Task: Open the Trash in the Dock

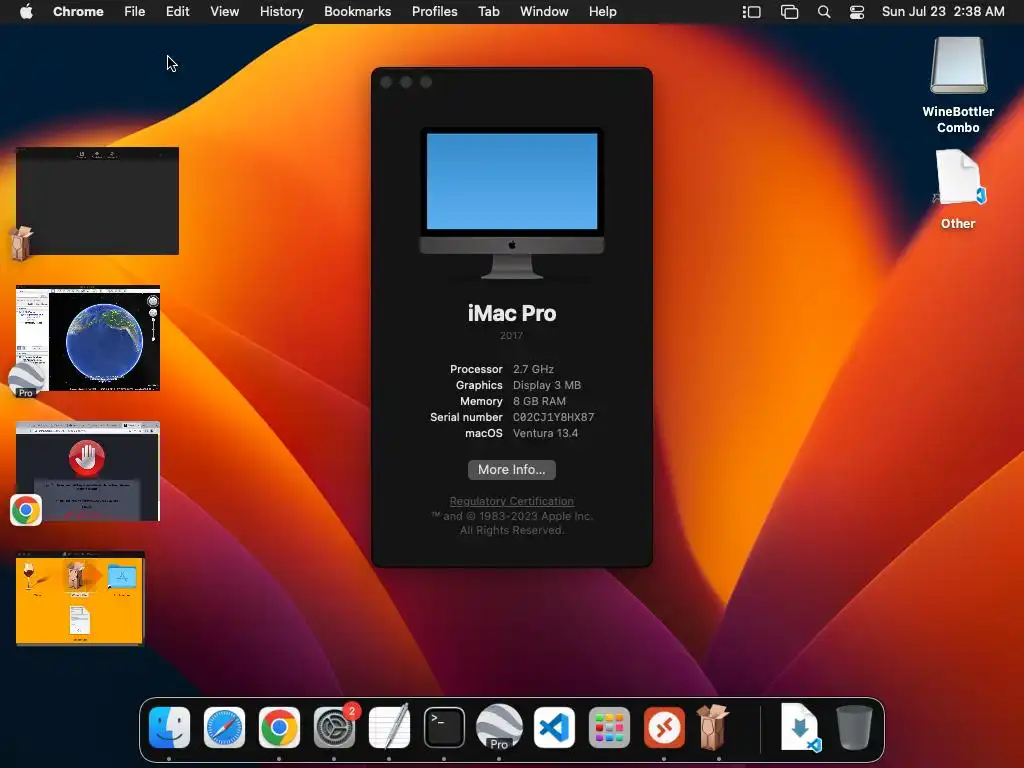Action: pyautogui.click(x=854, y=727)
